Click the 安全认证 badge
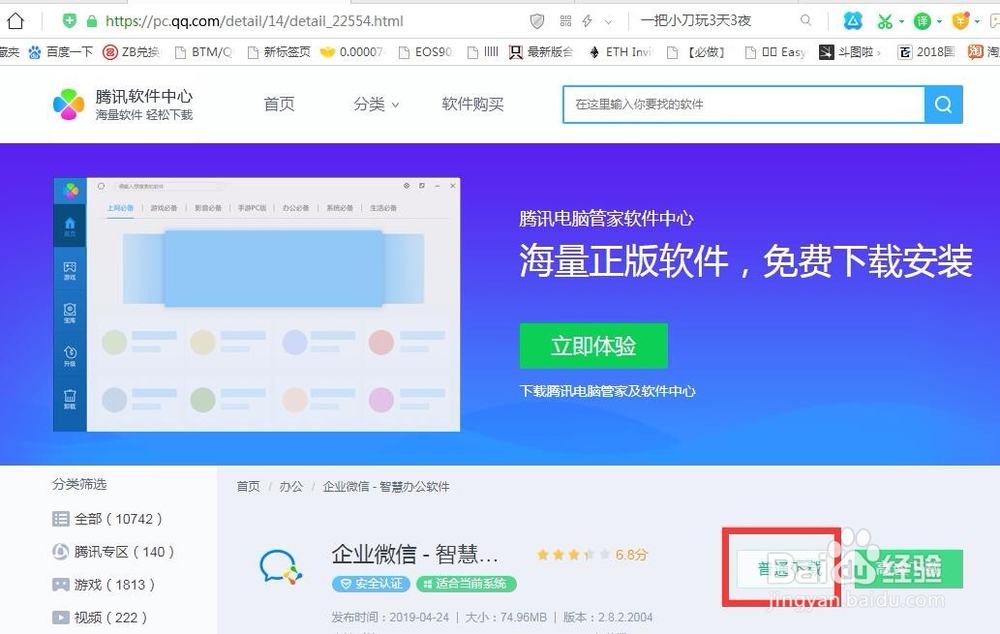This screenshot has width=1000, height=634. tap(372, 584)
